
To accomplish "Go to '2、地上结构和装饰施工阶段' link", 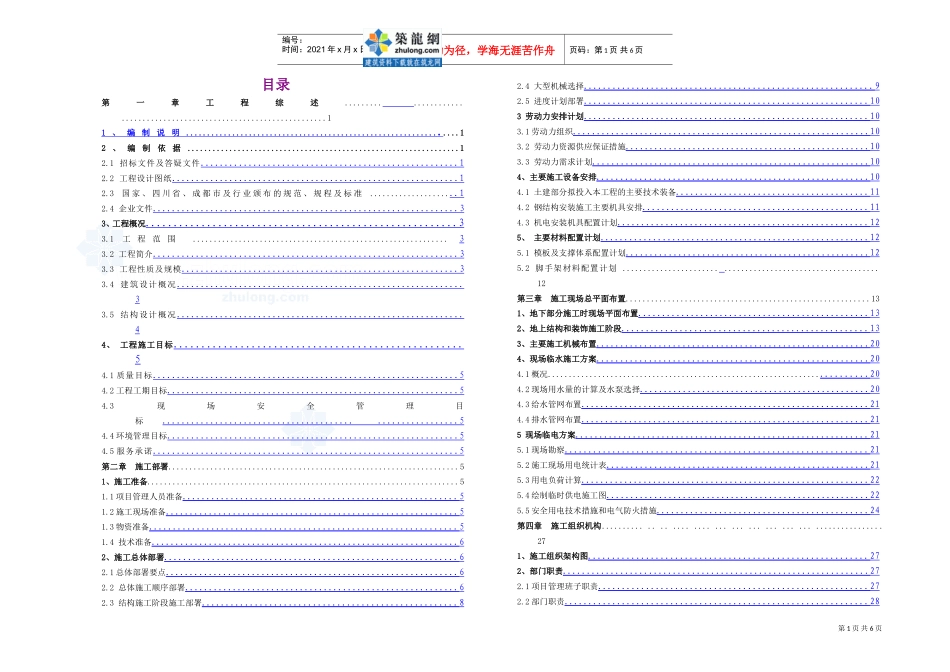I will [x=698, y=328].
